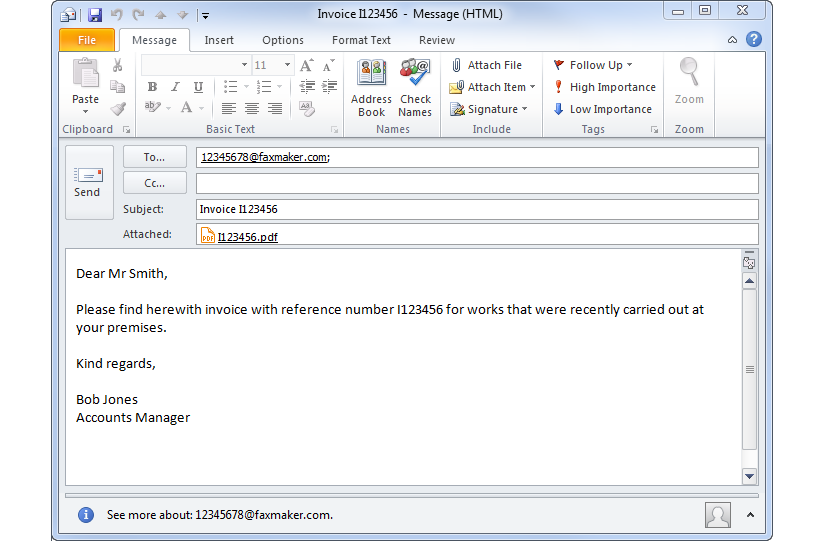Image resolution: width=825 pixels, height=541 pixels.
Task: Open the font name dropdown
Action: 244,65
